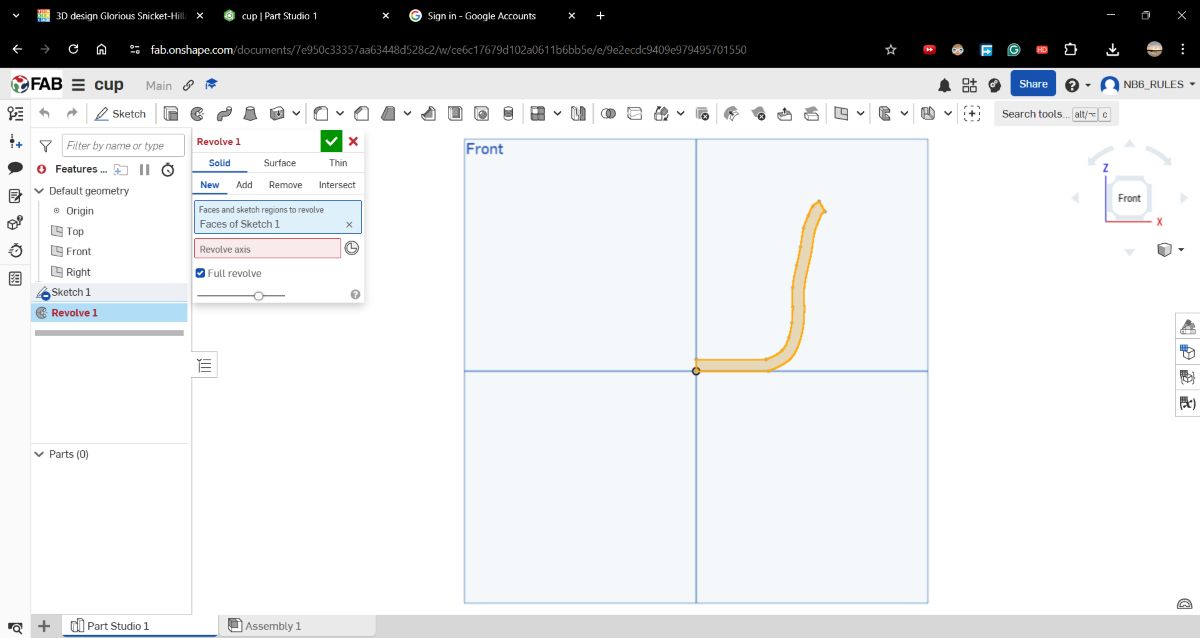Image resolution: width=1200 pixels, height=638 pixels.
Task: Select the Chamfer tool
Action: (x=361, y=113)
